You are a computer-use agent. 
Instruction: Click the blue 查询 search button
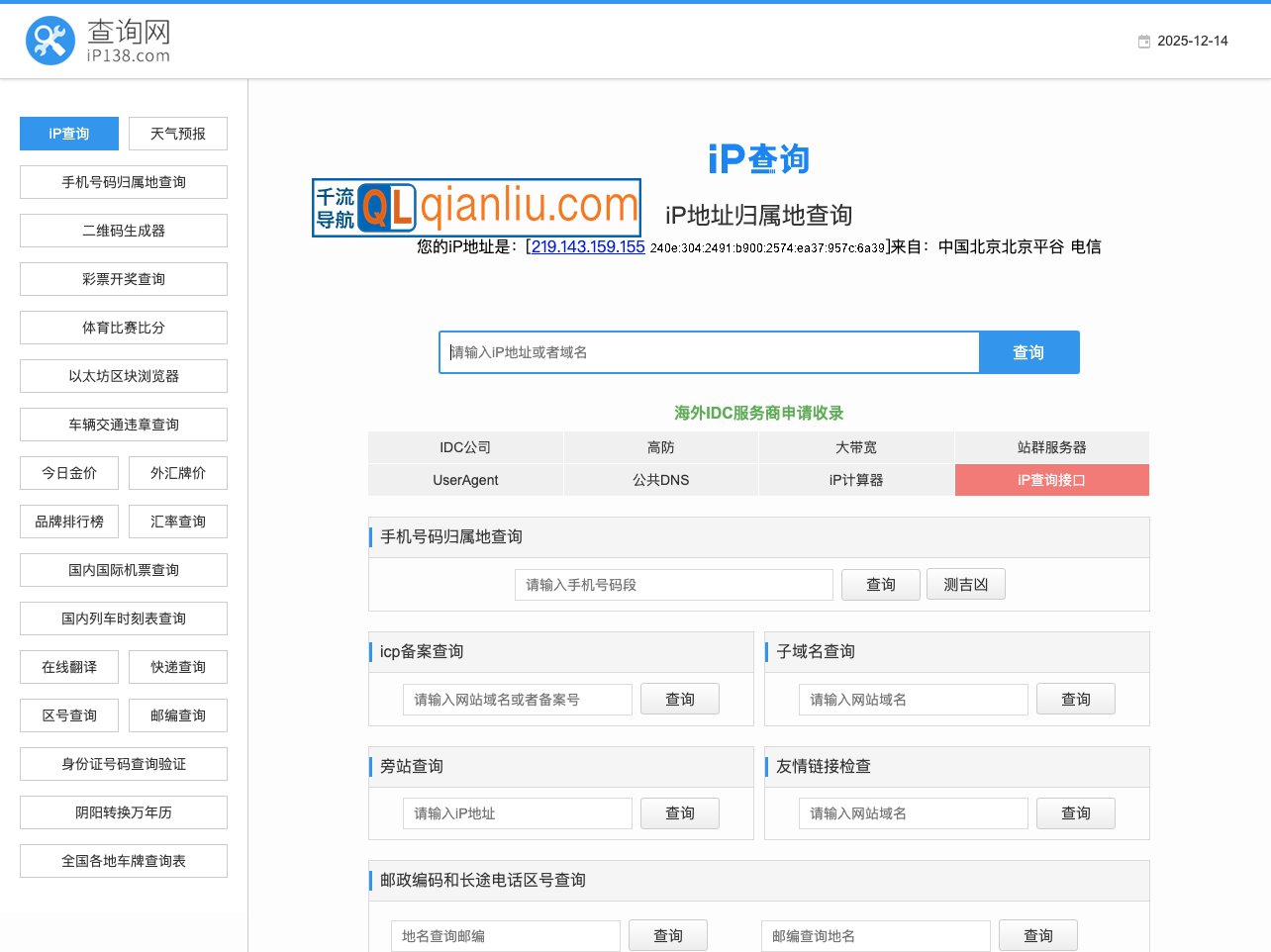click(1028, 351)
